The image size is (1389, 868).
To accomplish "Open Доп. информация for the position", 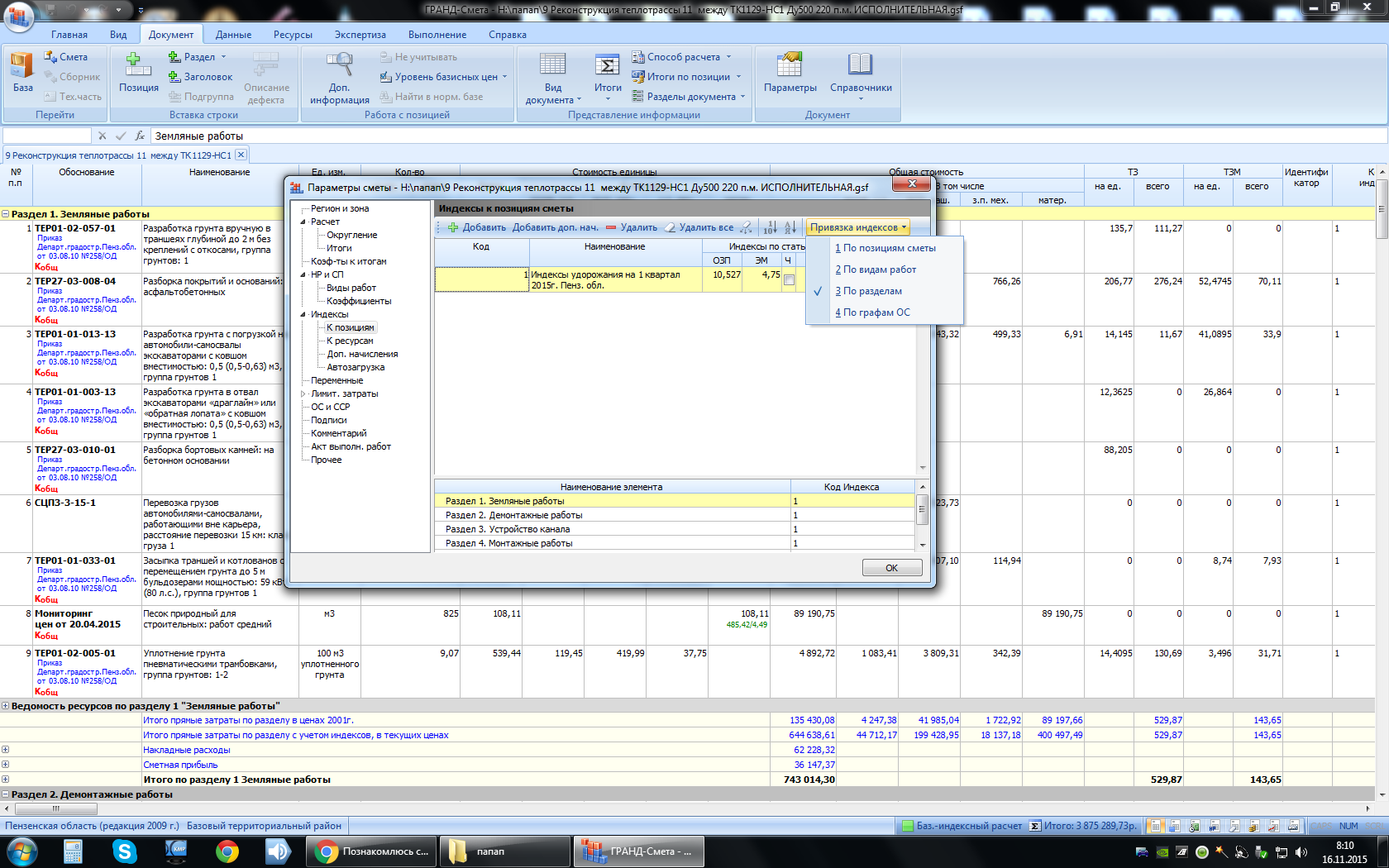I will click(339, 79).
